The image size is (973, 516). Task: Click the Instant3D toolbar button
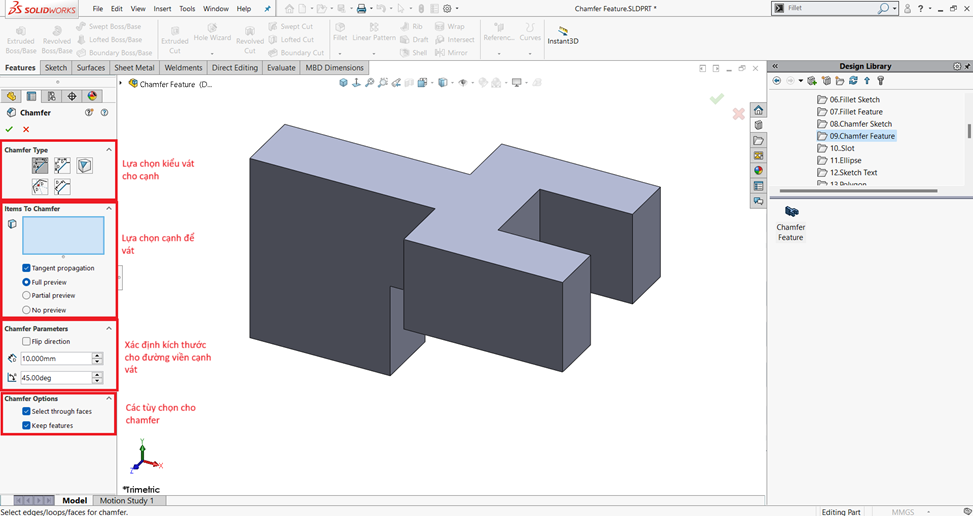pyautogui.click(x=563, y=35)
